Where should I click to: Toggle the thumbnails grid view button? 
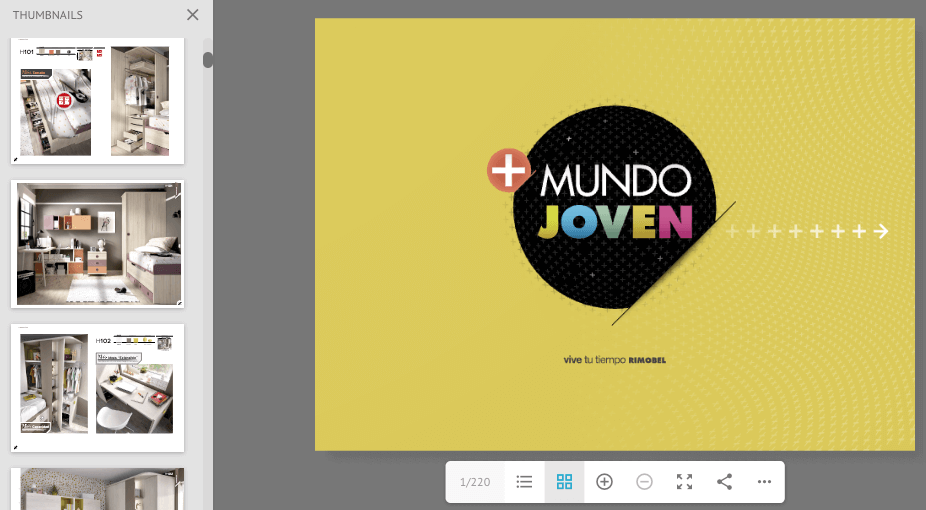[564, 482]
